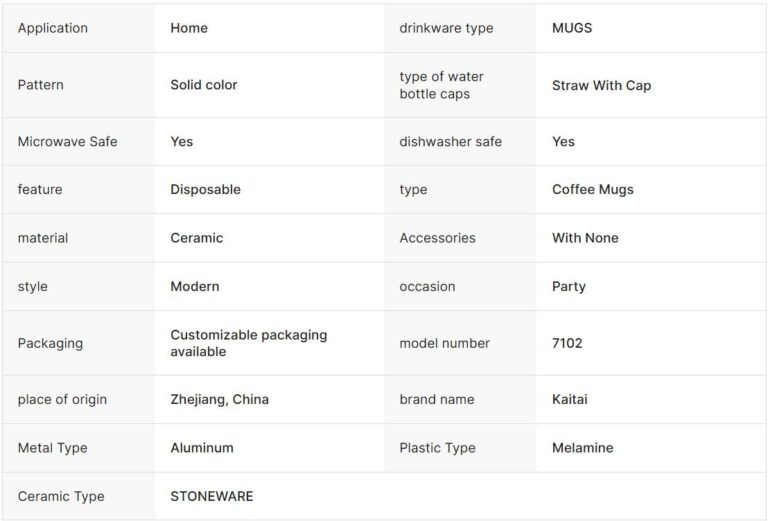Viewport: 768px width, 521px height.
Task: Click the 'STONEWARE' ceramic type value
Action: click(212, 496)
